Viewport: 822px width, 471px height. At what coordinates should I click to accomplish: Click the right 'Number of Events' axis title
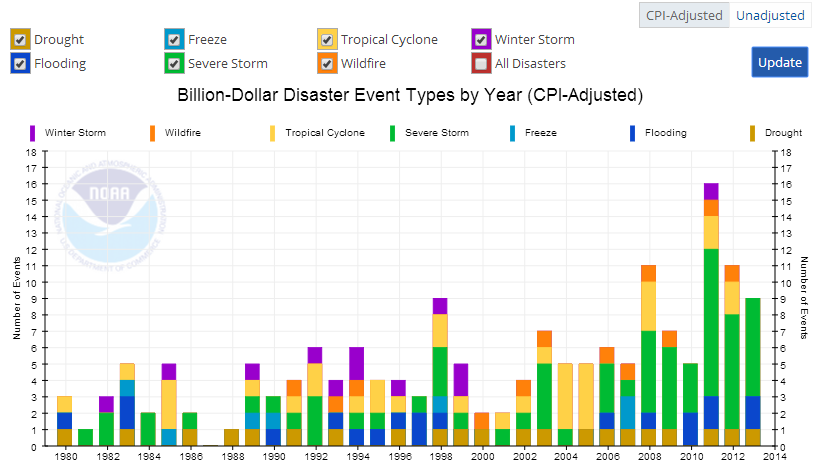pos(804,298)
